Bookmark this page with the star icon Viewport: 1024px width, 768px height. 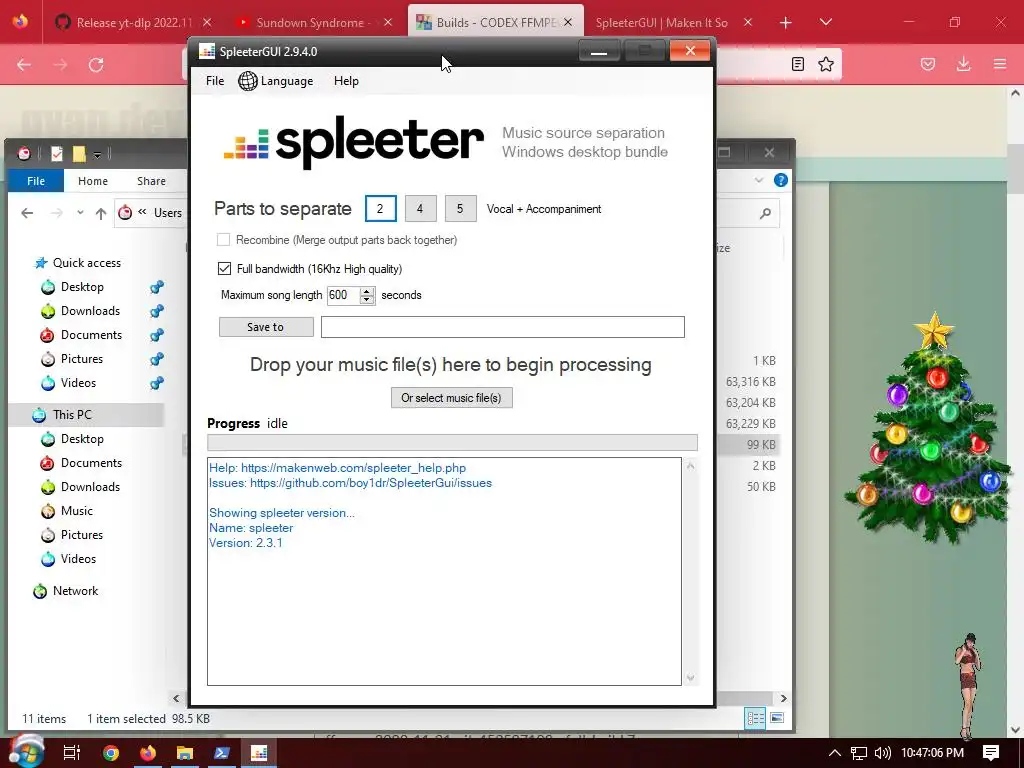coord(826,64)
